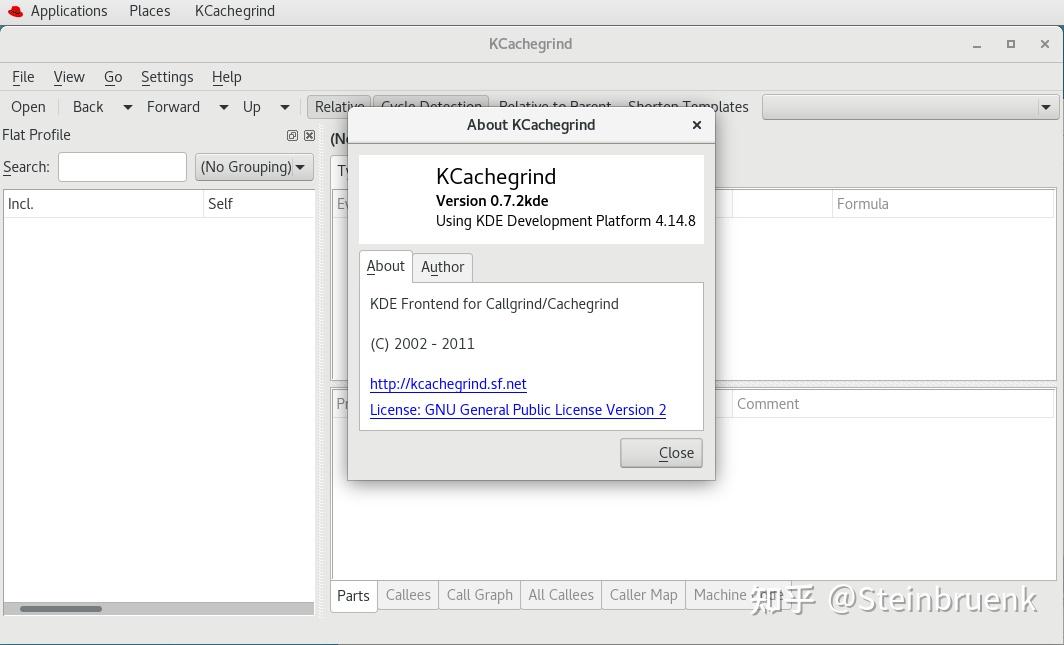Undock the Flat Profile panel

(x=292, y=135)
